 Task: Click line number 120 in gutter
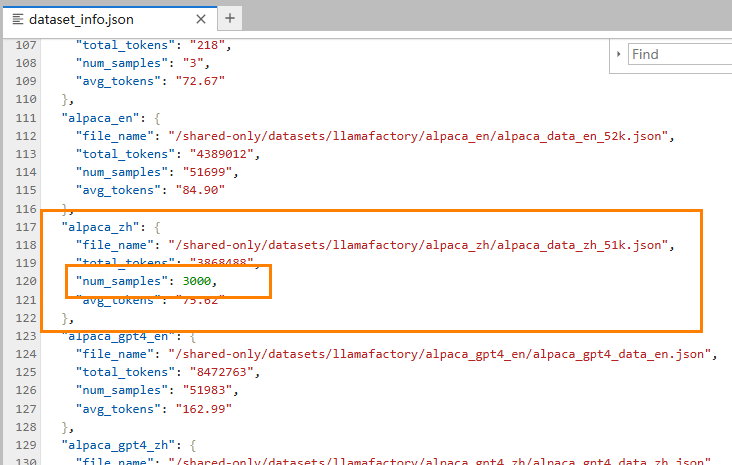(20, 281)
